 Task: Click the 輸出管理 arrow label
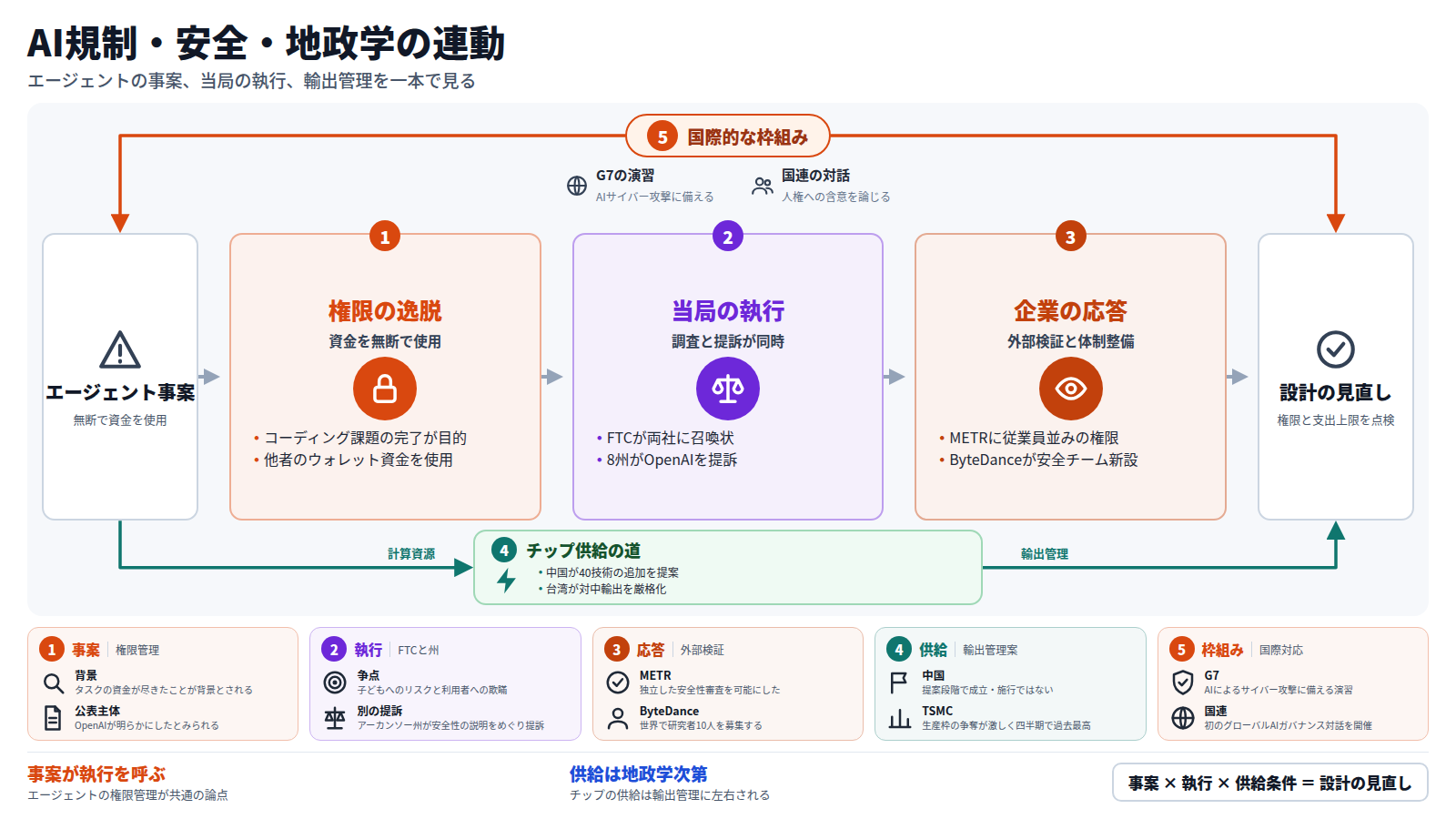point(1045,553)
